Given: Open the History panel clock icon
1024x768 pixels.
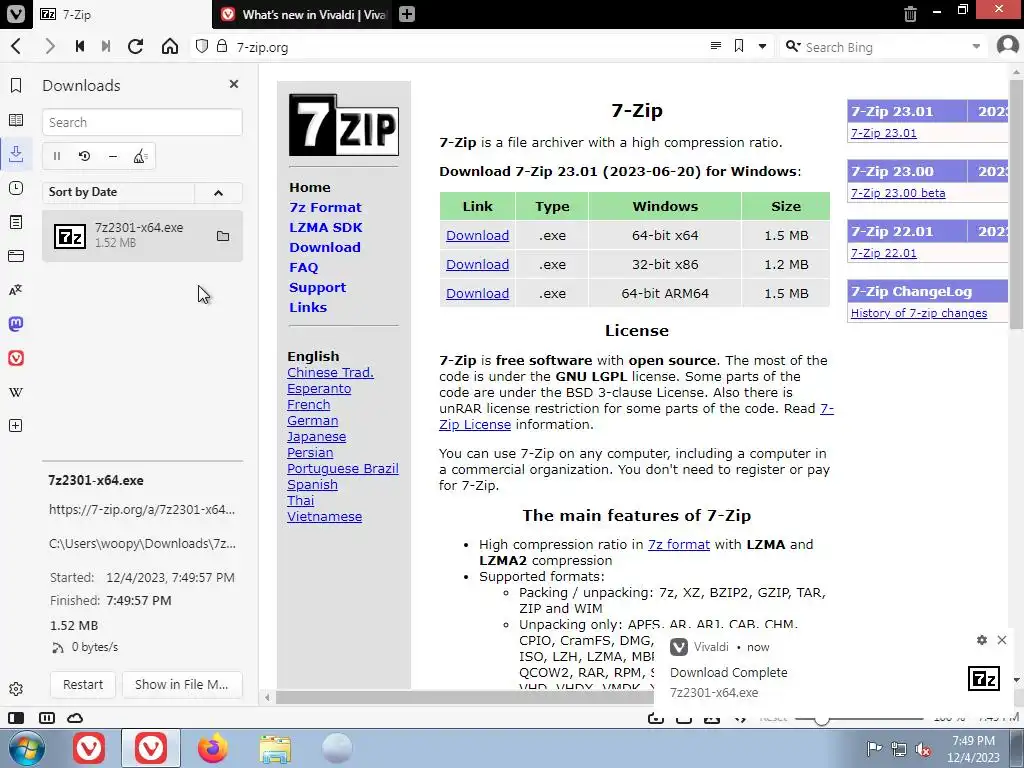Looking at the screenshot, I should pyautogui.click(x=16, y=188).
